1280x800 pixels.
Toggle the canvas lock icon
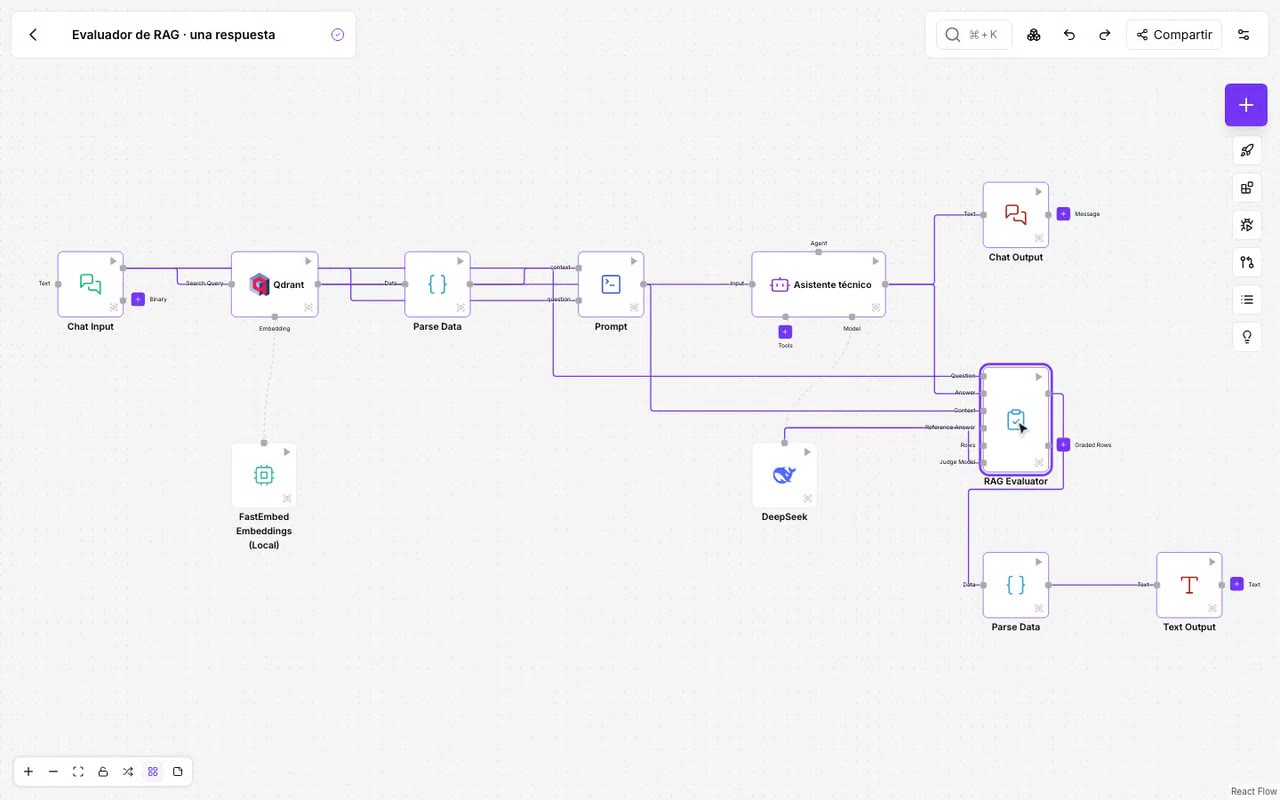[x=103, y=772]
